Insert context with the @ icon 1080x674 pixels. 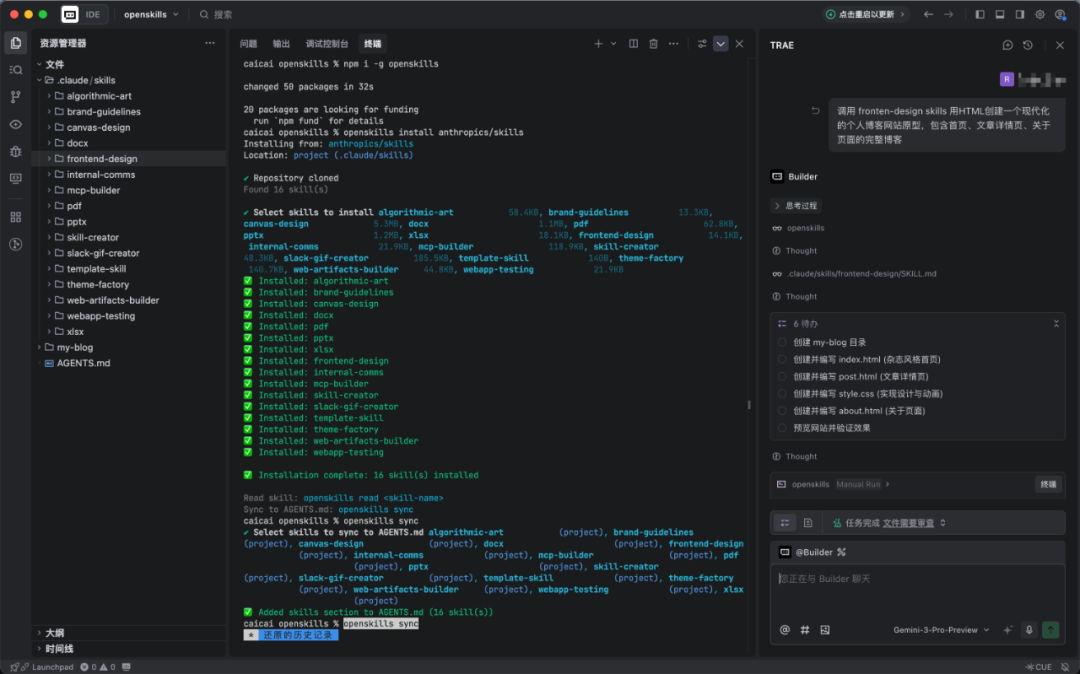(785, 629)
